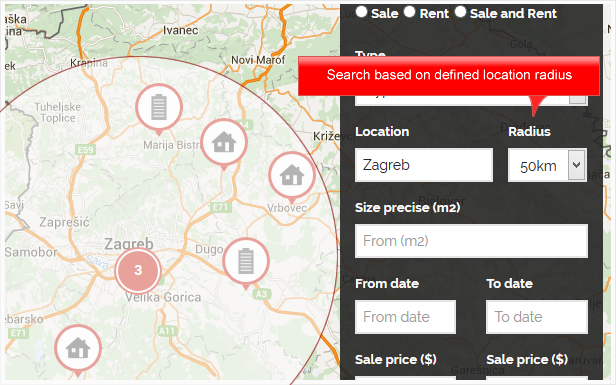This screenshot has width=616, height=385.
Task: Click the To date input
Action: tap(537, 317)
